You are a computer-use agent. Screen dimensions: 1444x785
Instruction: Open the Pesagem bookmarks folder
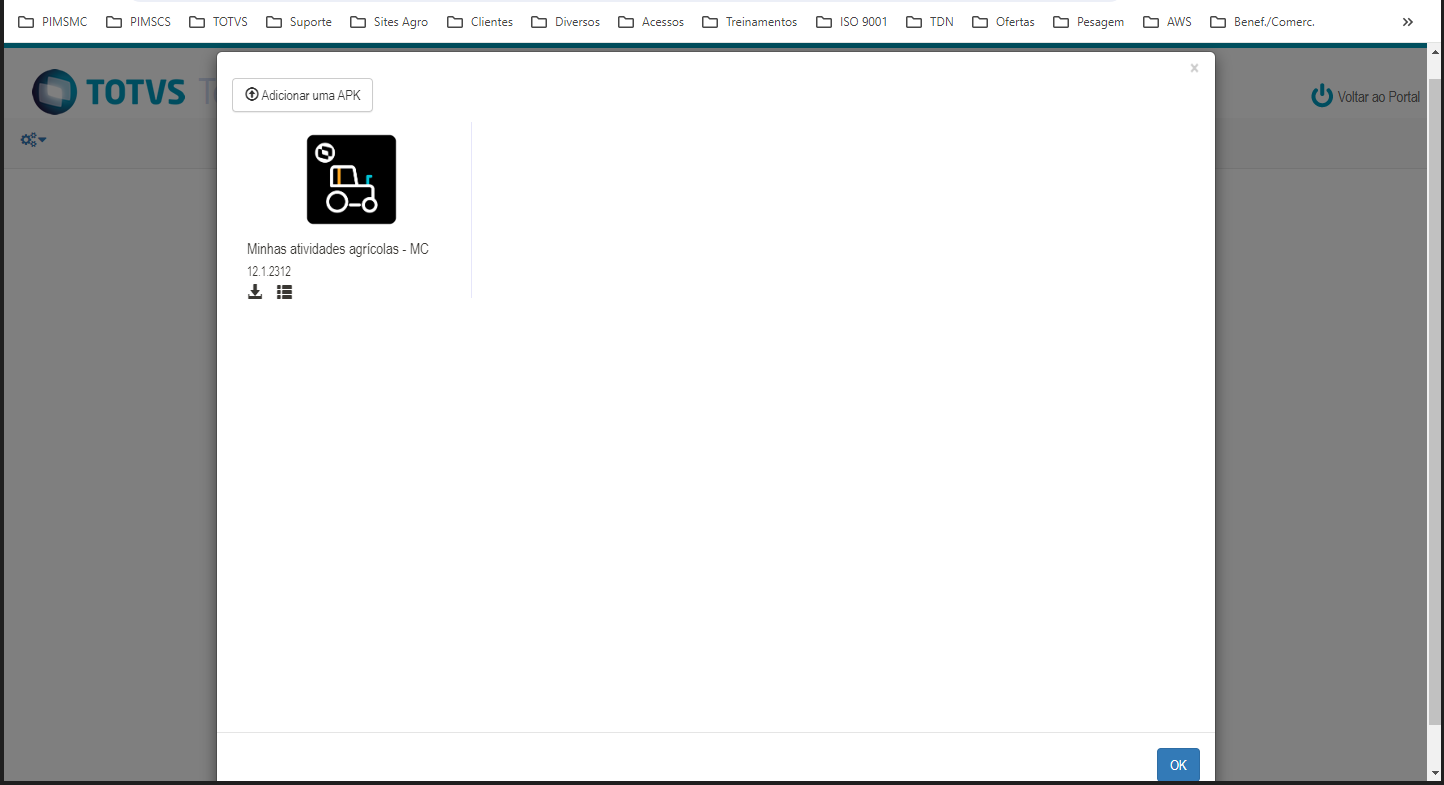tap(1089, 22)
